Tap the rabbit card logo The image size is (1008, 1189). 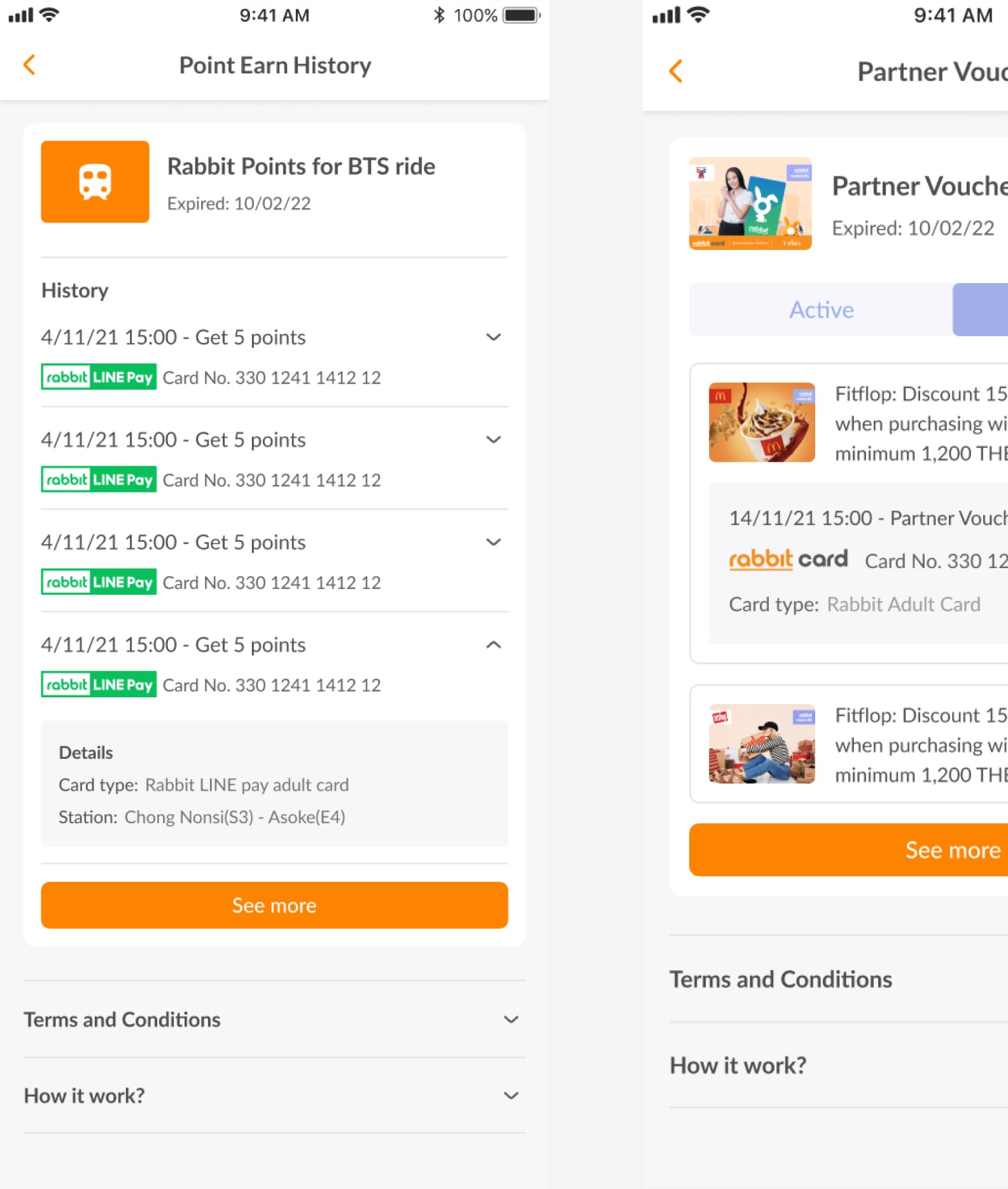click(x=788, y=560)
